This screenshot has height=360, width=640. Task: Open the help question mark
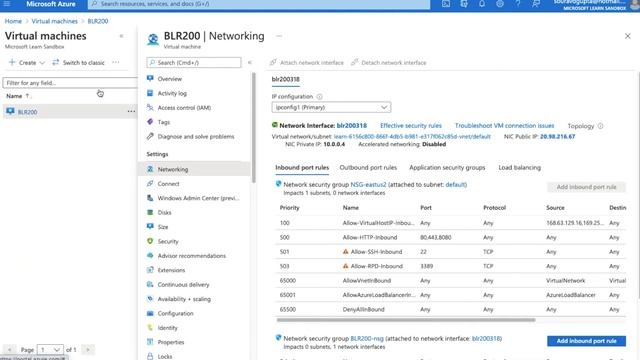click(517, 4)
